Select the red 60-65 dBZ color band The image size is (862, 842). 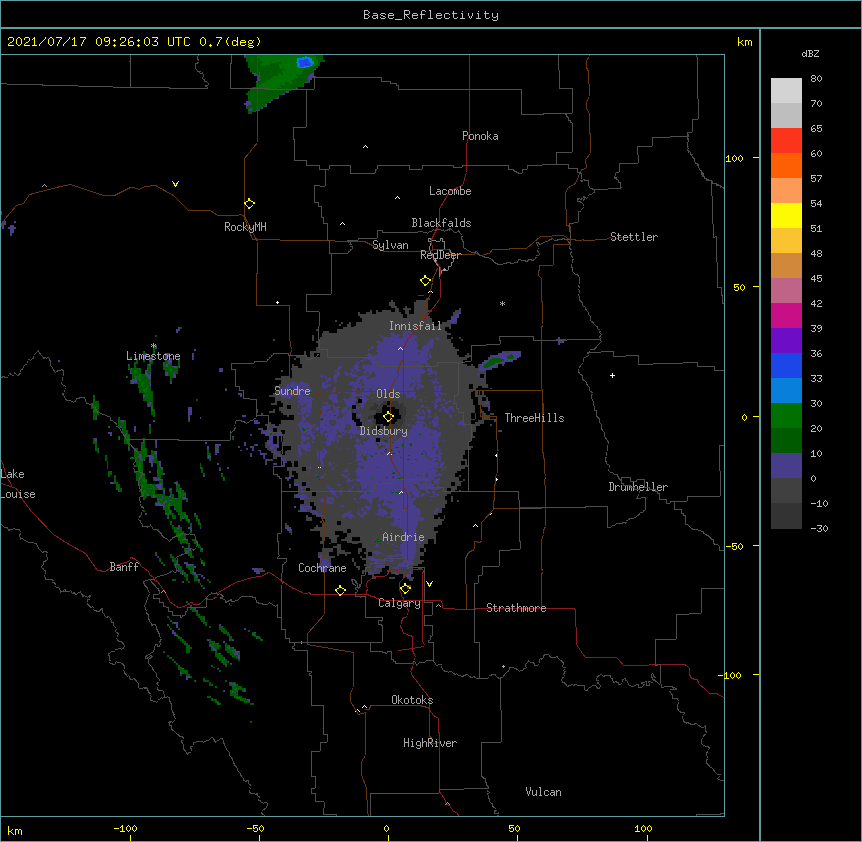coord(786,140)
